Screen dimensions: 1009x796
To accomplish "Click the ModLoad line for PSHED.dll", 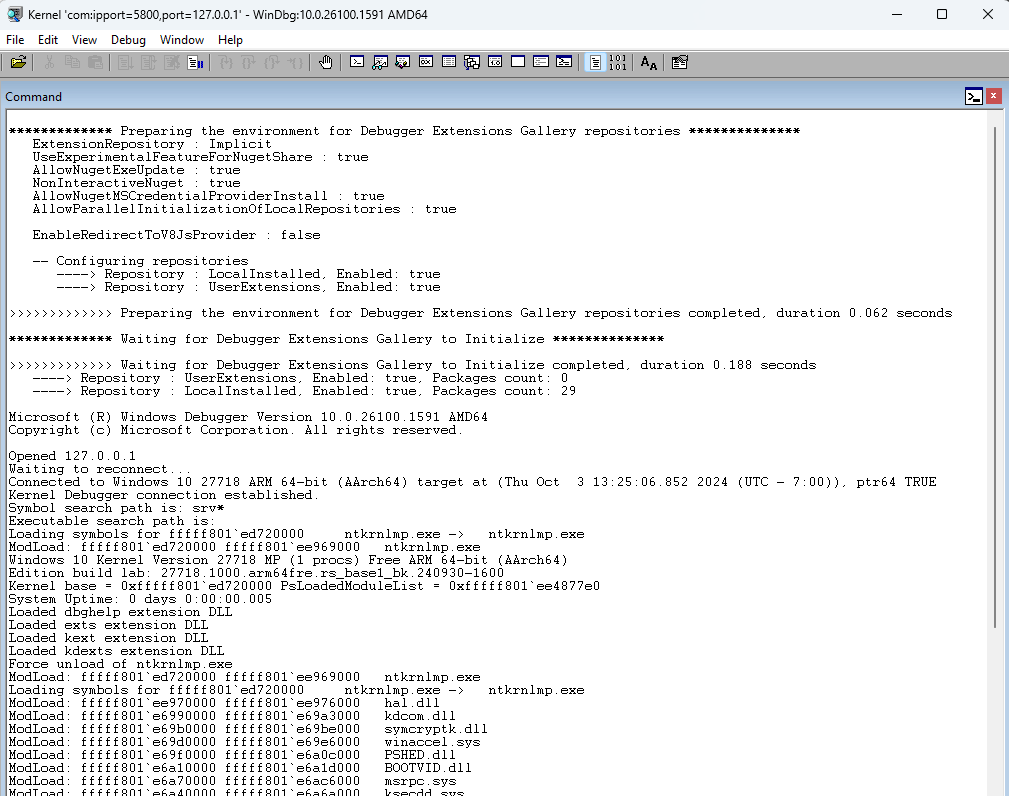I will pos(232,755).
